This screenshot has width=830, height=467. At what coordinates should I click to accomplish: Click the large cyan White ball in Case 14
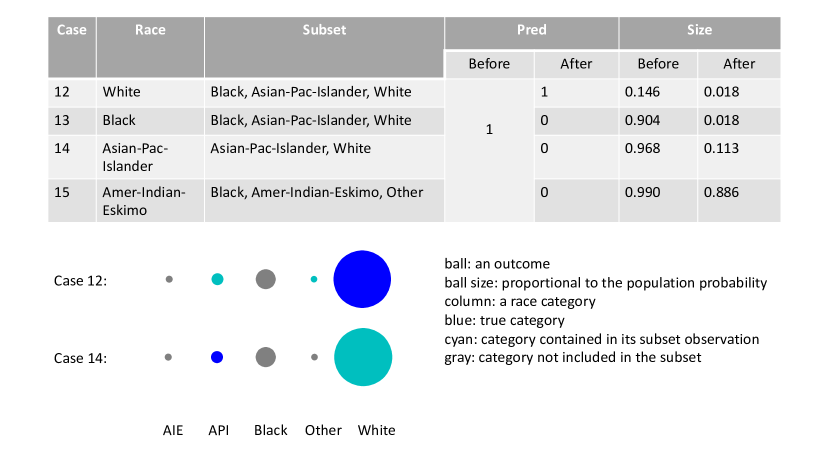[x=363, y=357]
